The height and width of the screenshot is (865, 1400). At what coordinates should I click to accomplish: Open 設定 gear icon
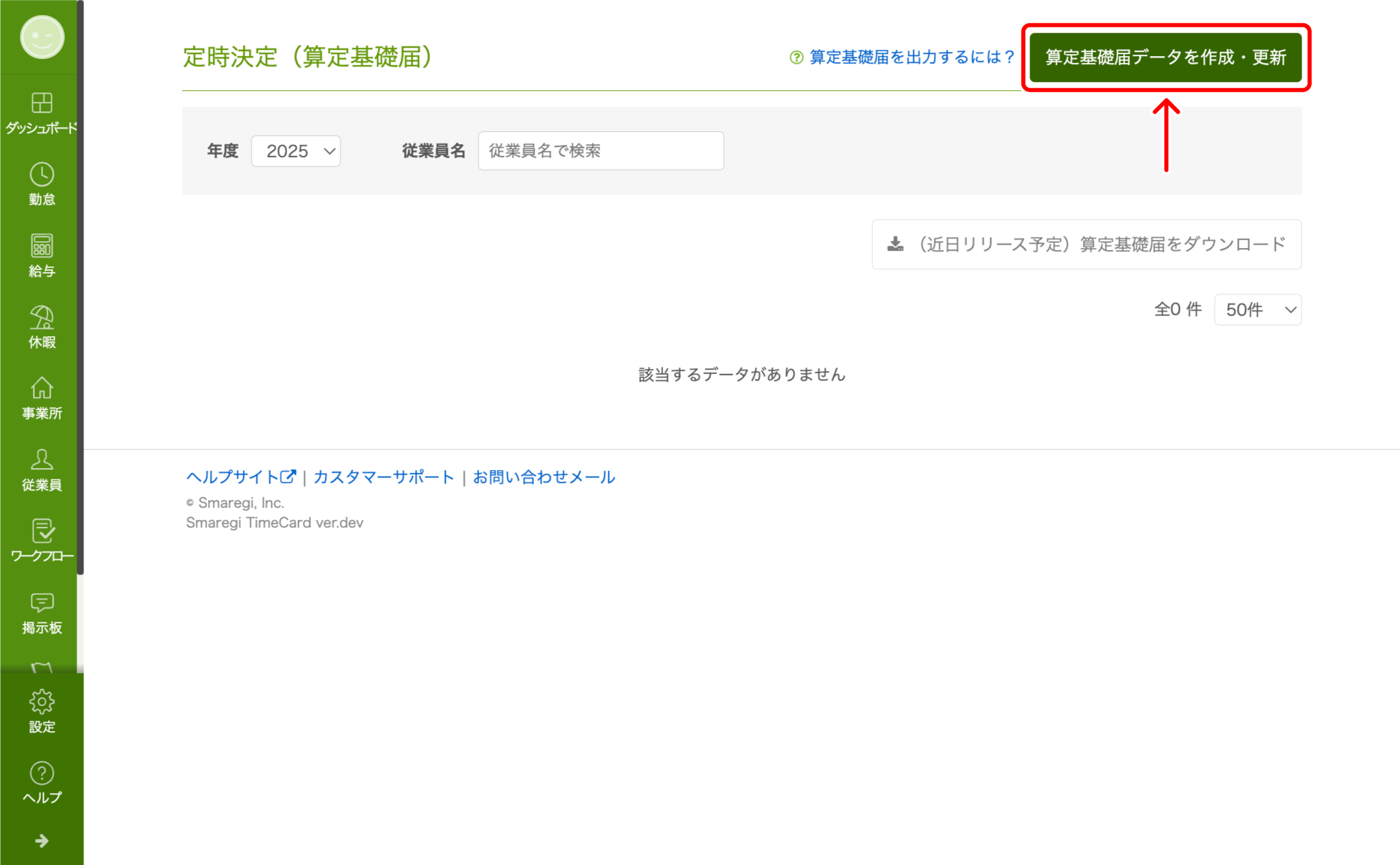42,702
